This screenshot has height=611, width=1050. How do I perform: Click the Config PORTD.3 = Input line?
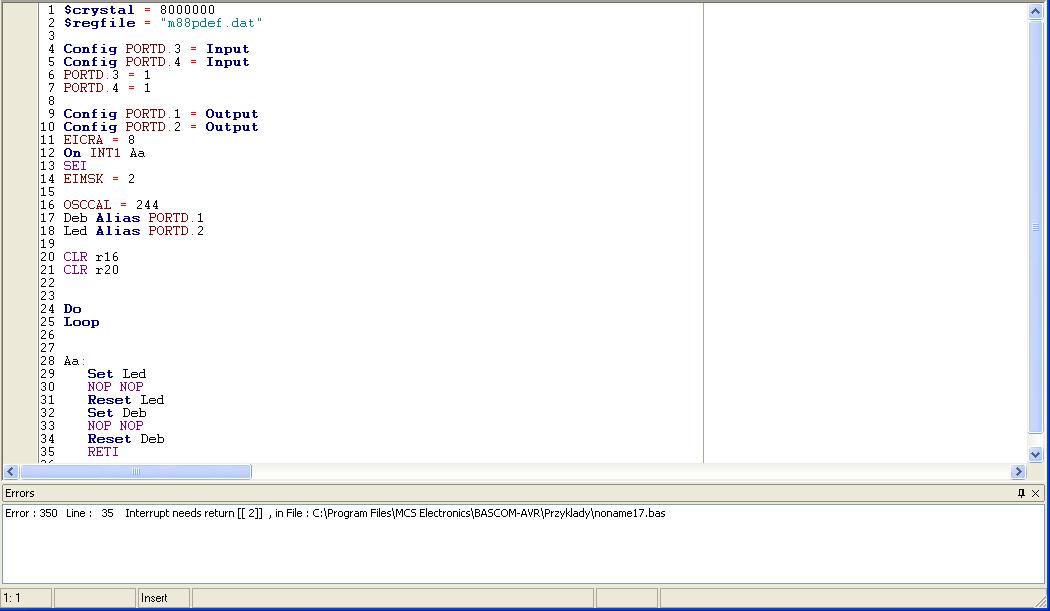157,49
